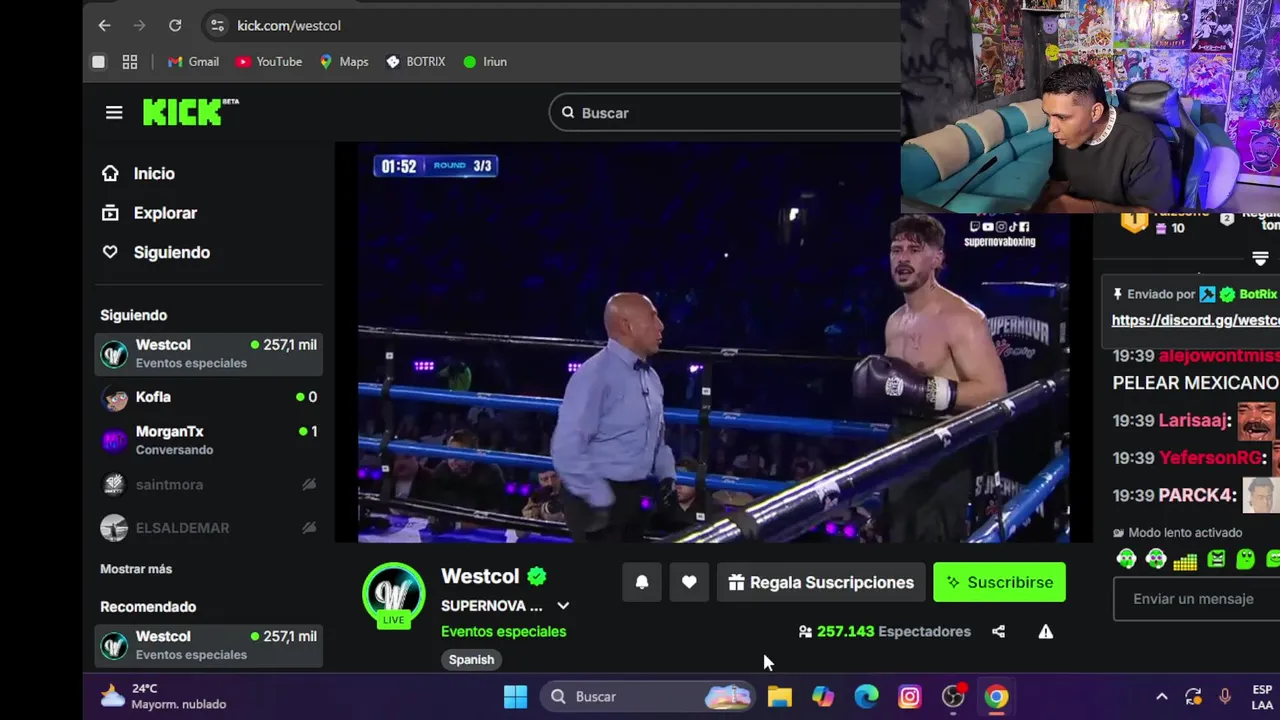Insert the first green headphone emote

point(1127,559)
